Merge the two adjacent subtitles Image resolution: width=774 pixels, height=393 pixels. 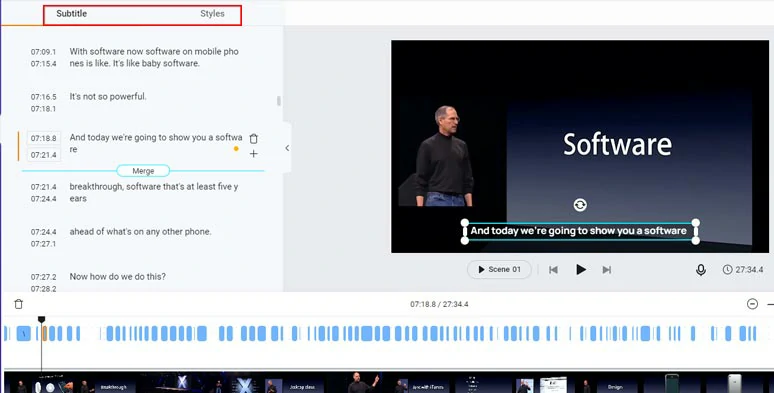pyautogui.click(x=143, y=171)
